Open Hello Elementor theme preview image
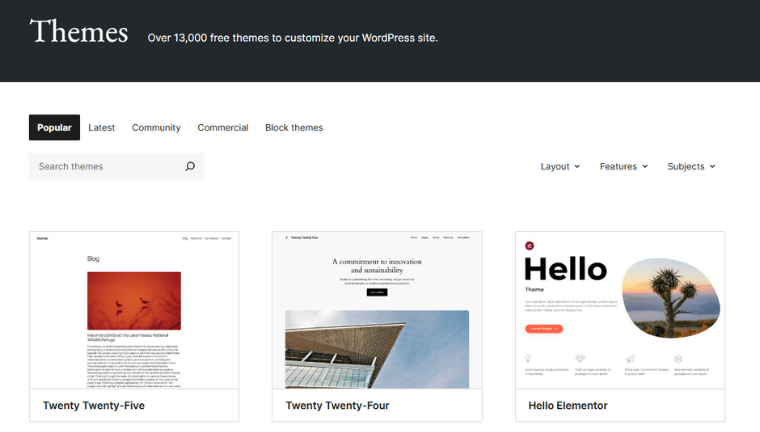 (x=620, y=310)
